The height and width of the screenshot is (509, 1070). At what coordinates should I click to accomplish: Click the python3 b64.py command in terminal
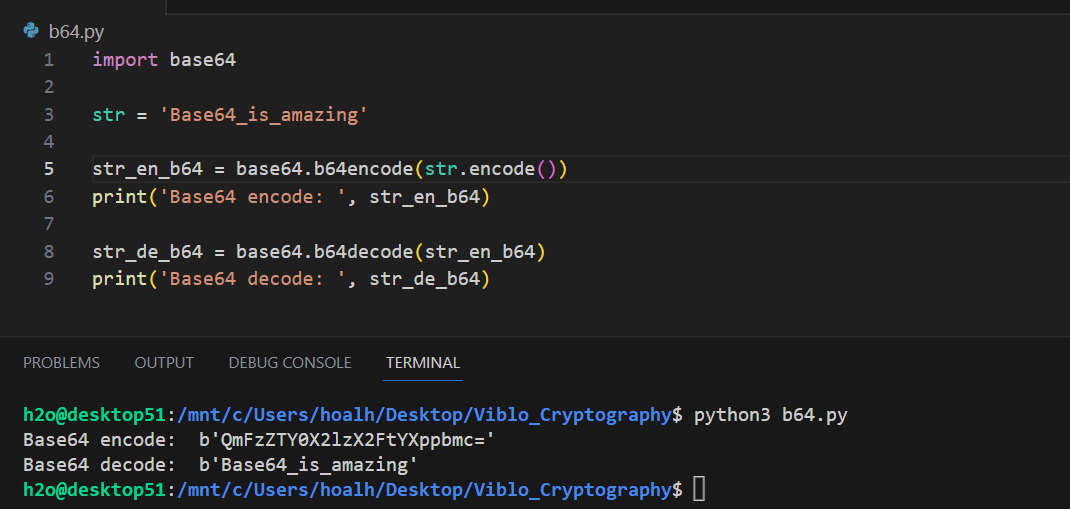coord(770,414)
